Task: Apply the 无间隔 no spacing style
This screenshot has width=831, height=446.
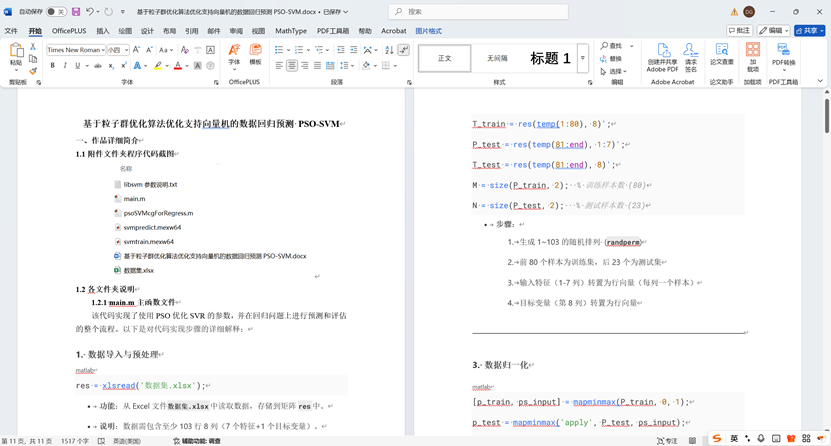Action: pyautogui.click(x=497, y=58)
